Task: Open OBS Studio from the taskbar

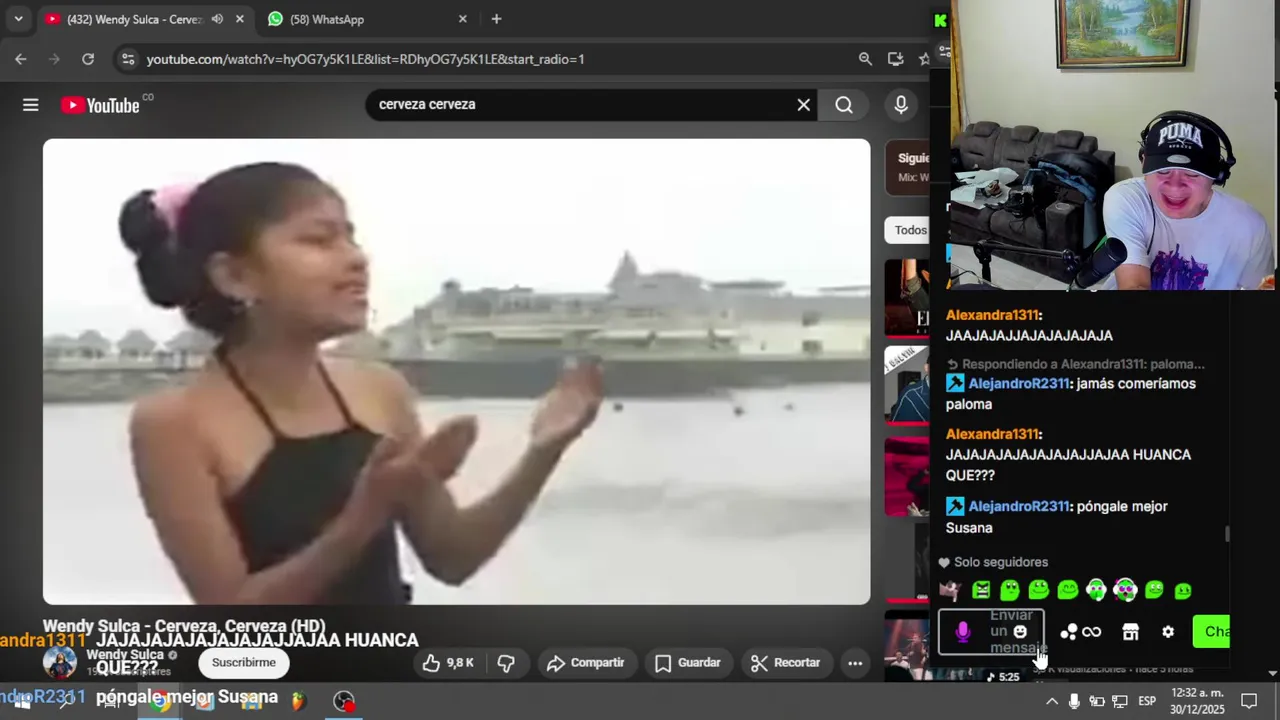Action: (344, 702)
